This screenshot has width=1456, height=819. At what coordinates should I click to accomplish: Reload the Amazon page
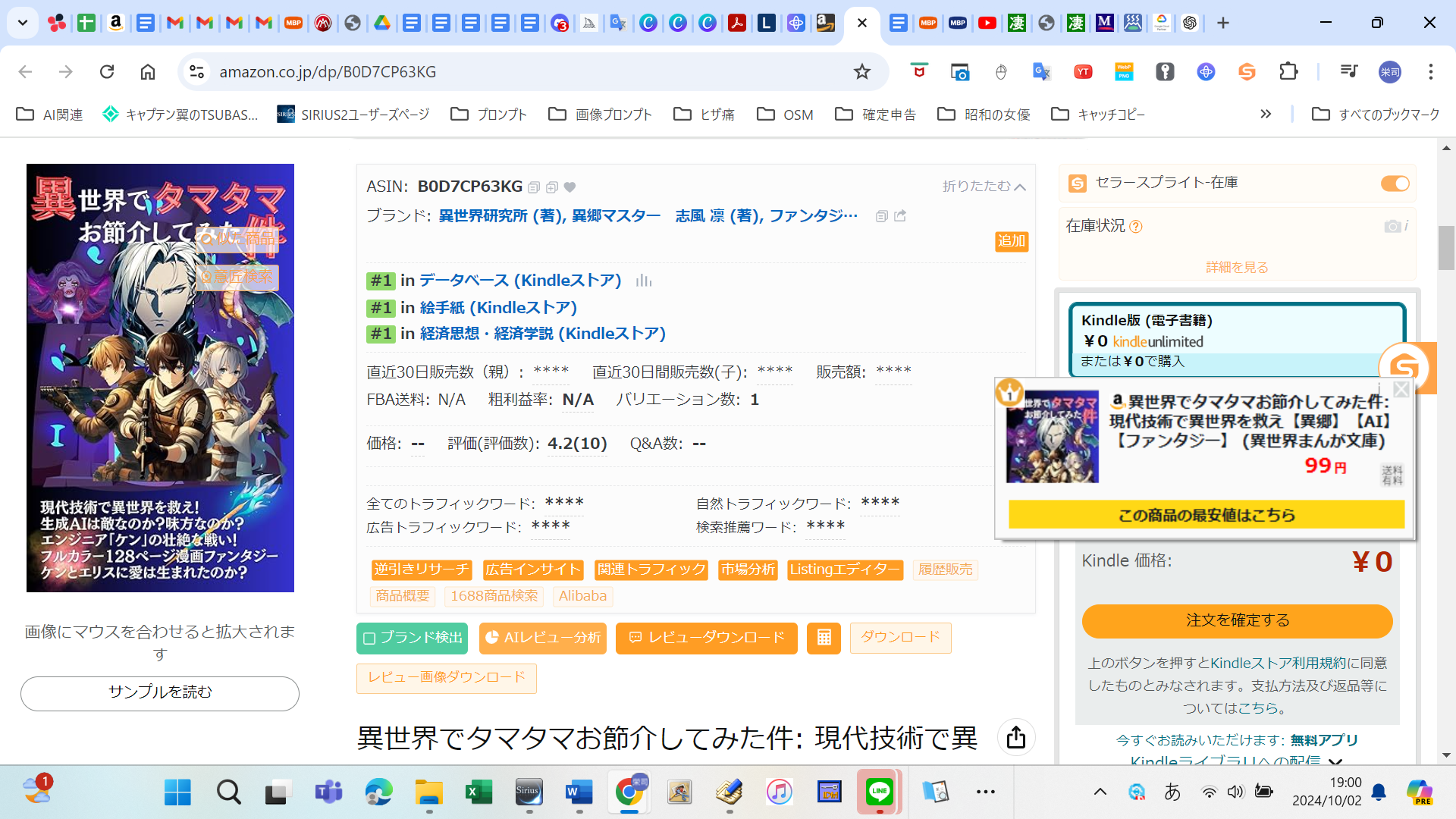tap(107, 72)
